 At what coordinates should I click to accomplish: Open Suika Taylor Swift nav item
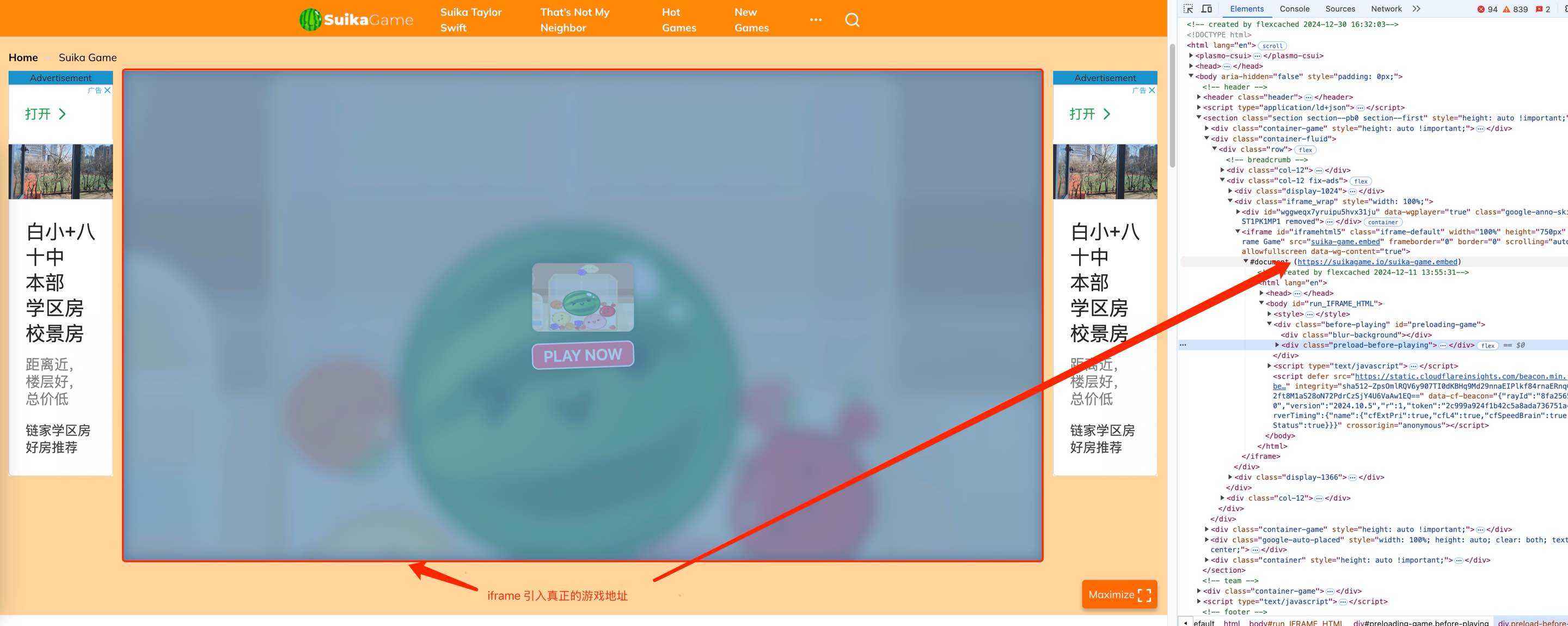point(470,20)
